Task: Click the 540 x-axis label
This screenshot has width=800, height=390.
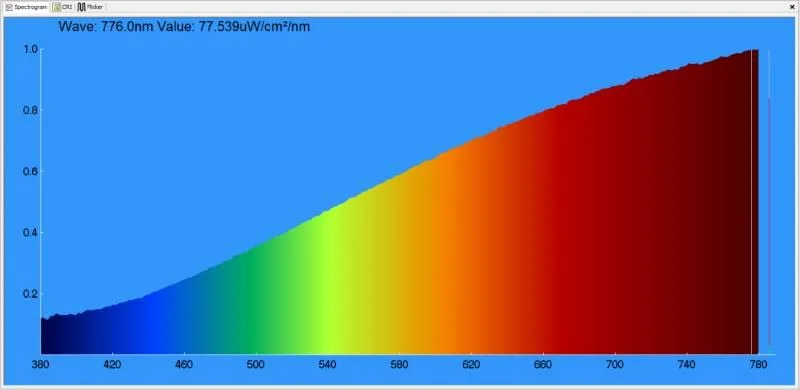Action: click(328, 364)
